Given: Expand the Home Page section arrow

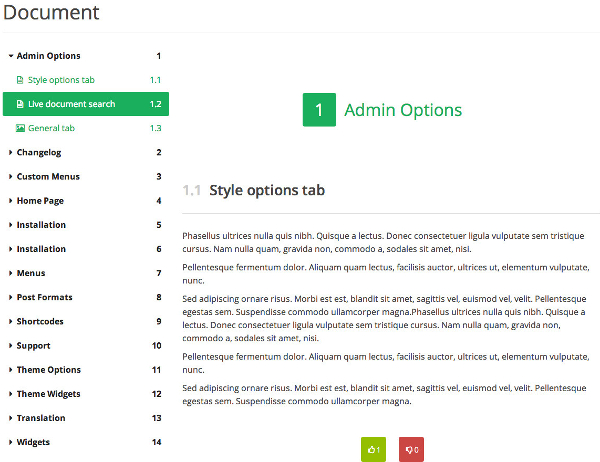Looking at the screenshot, I should pyautogui.click(x=11, y=201).
